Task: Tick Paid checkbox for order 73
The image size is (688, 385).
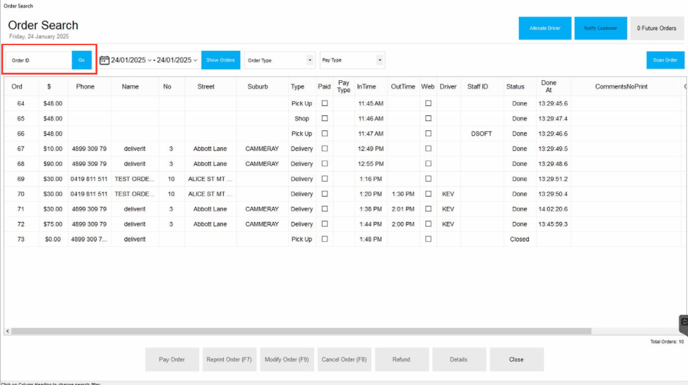Action: point(325,239)
